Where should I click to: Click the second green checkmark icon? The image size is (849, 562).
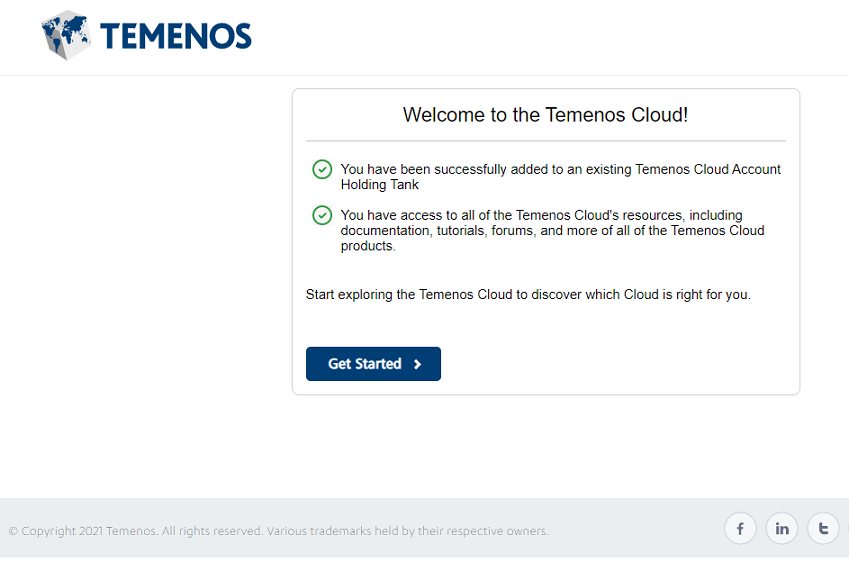click(x=322, y=215)
